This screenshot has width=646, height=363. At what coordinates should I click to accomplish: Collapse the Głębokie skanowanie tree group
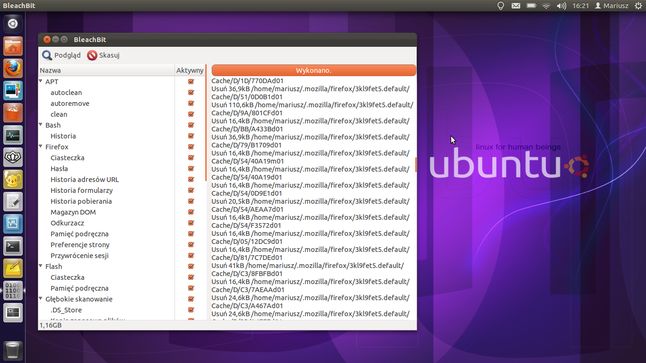pyautogui.click(x=41, y=299)
